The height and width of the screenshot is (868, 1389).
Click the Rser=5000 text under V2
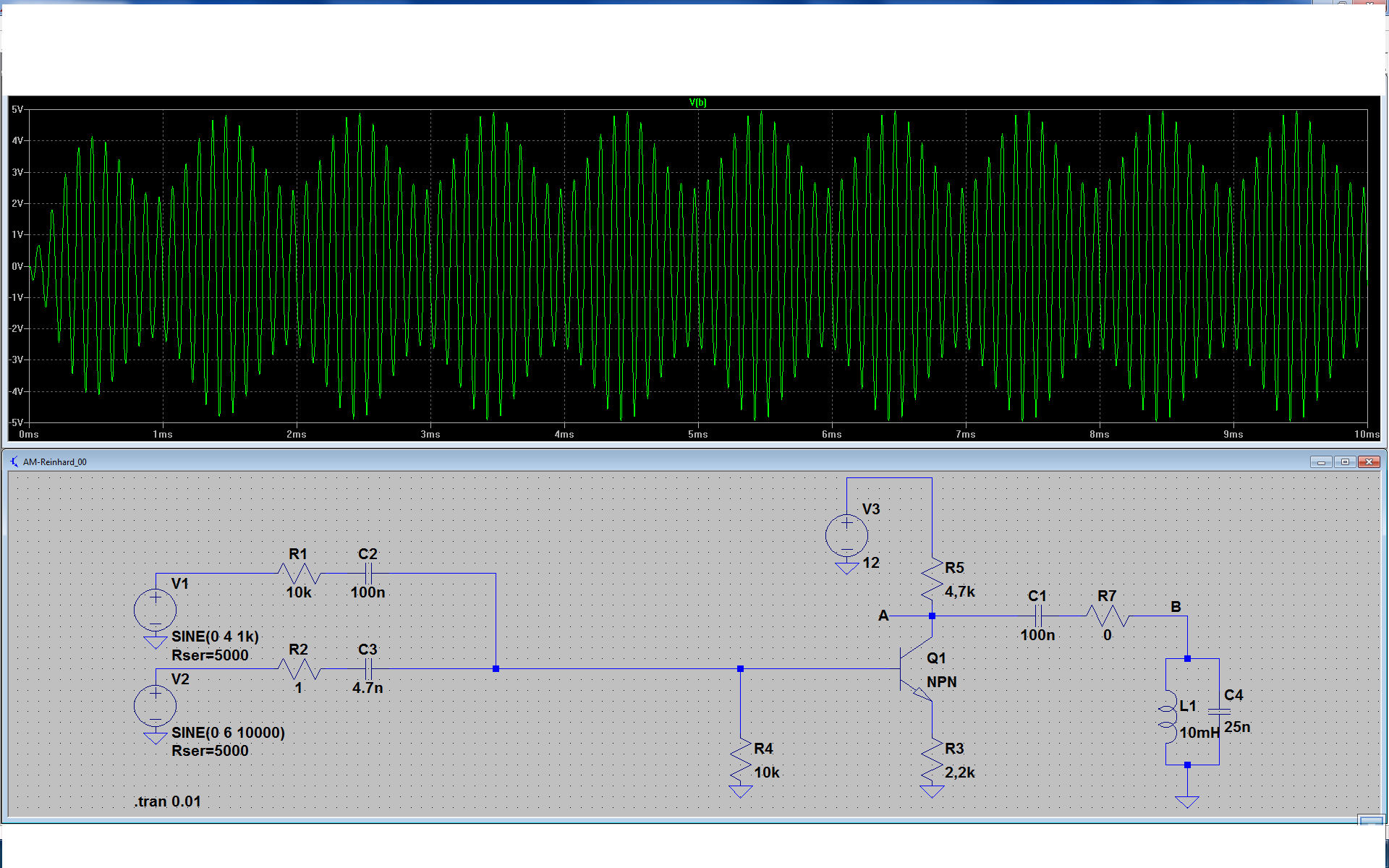click(x=210, y=751)
